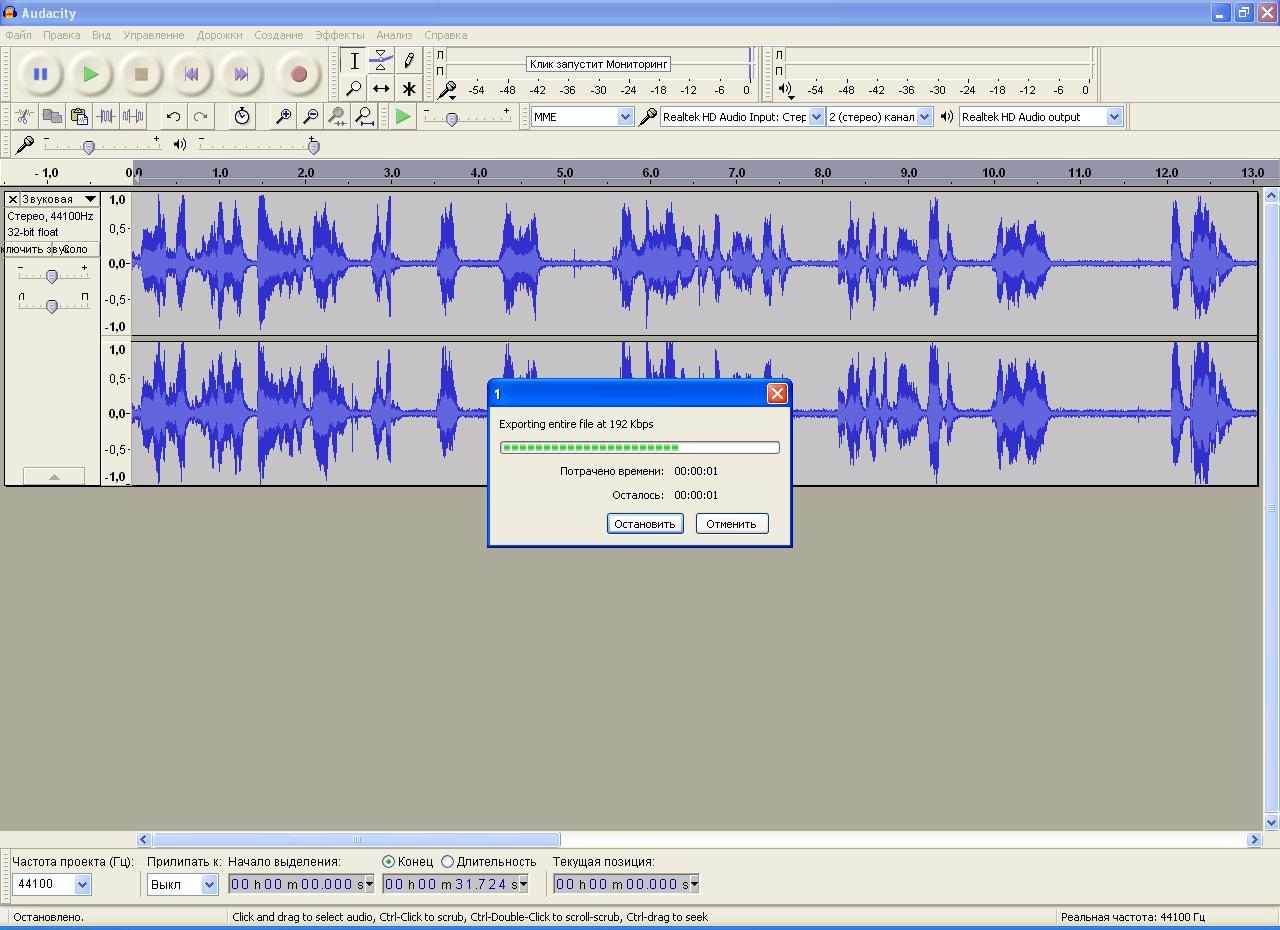Open the Дорожки menu

[x=219, y=35]
